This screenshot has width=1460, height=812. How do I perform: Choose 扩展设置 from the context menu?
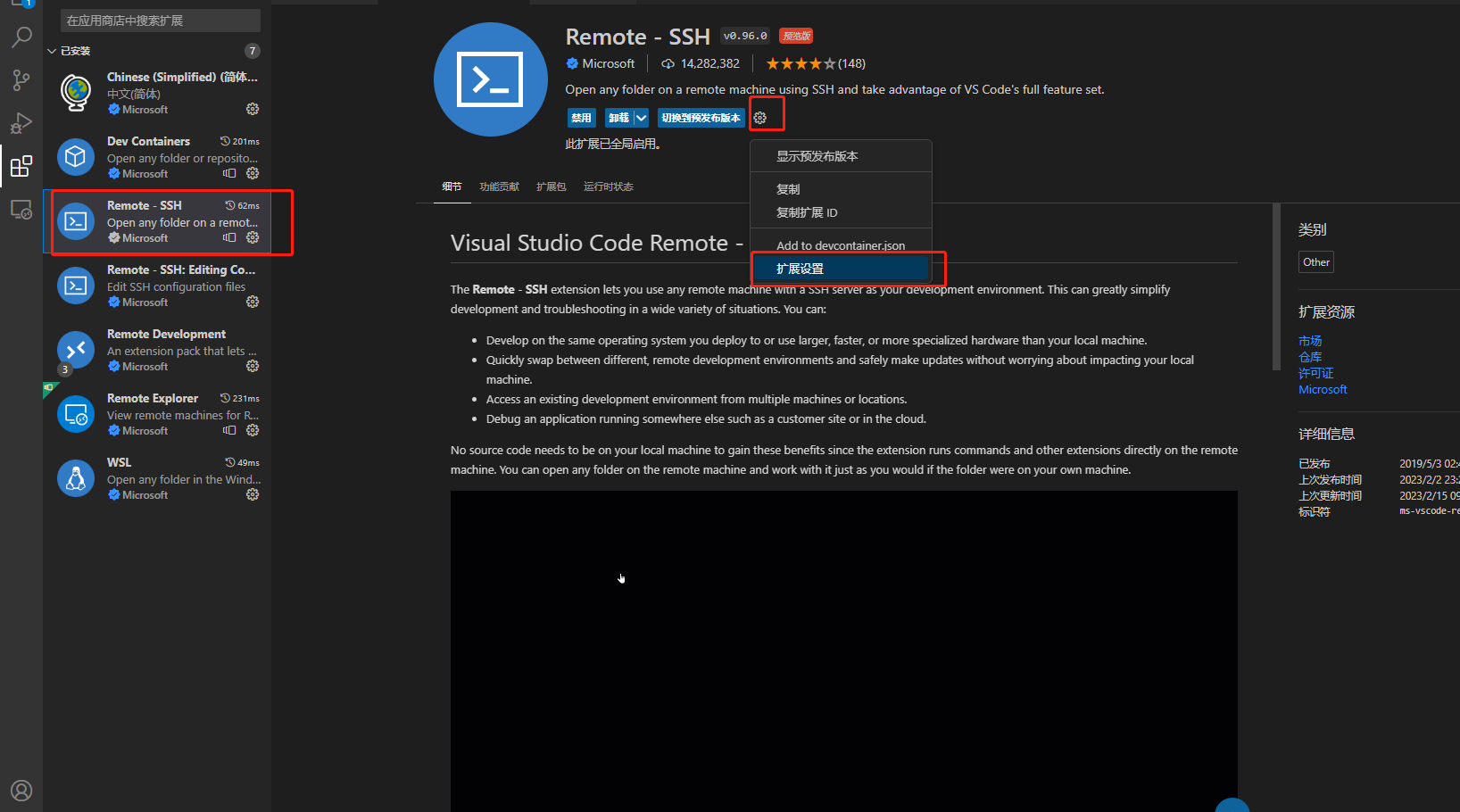pos(841,269)
